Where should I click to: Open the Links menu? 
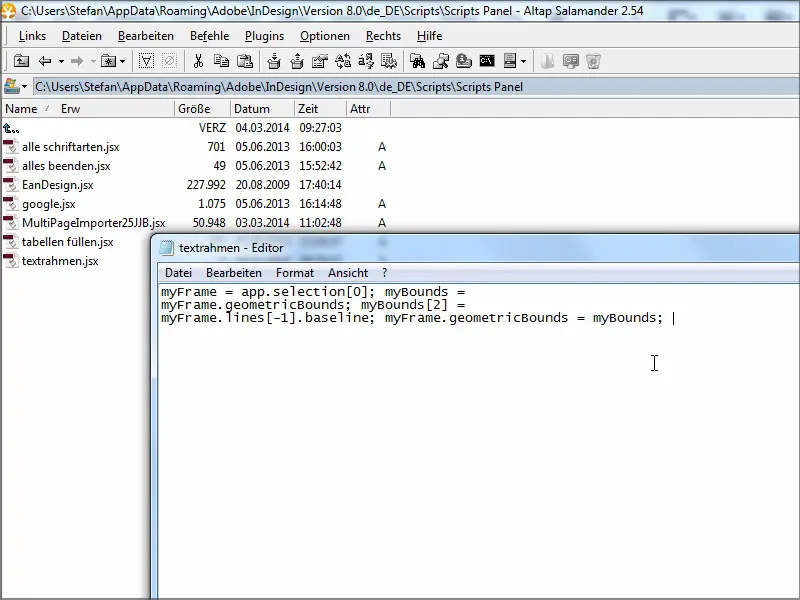click(32, 36)
